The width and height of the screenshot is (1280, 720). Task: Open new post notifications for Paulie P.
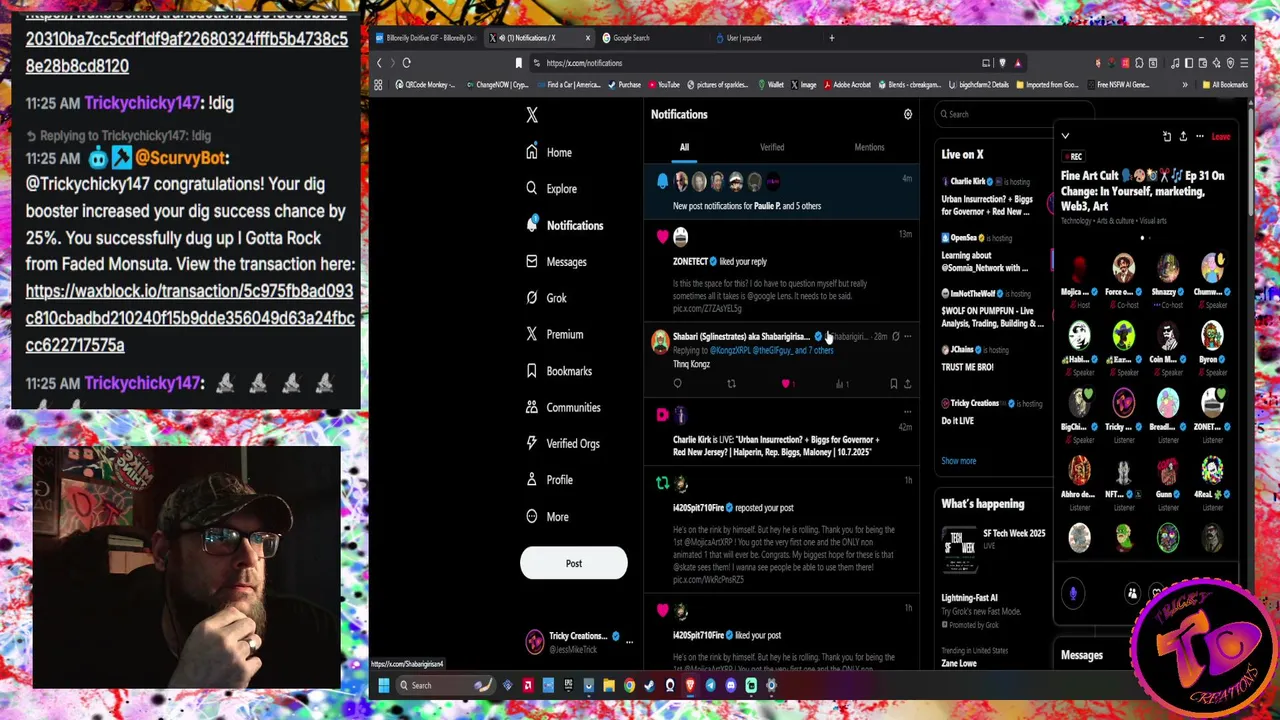(782, 193)
